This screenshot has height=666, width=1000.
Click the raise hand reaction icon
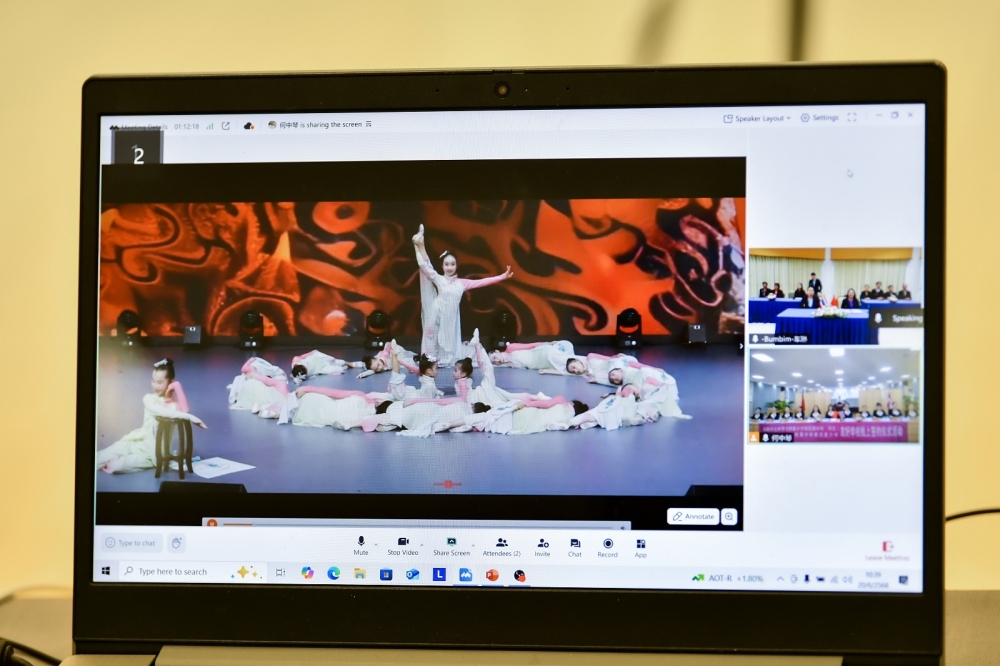177,543
